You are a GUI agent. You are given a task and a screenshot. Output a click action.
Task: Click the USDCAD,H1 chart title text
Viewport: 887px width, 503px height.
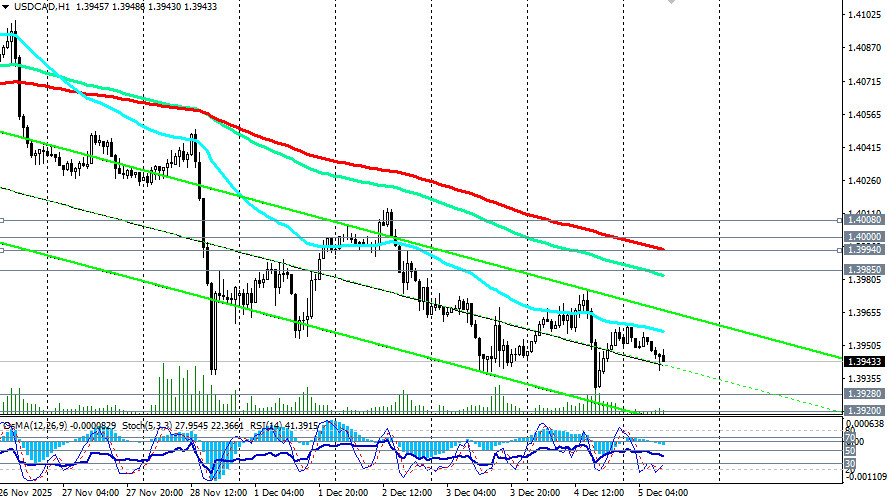click(41, 7)
